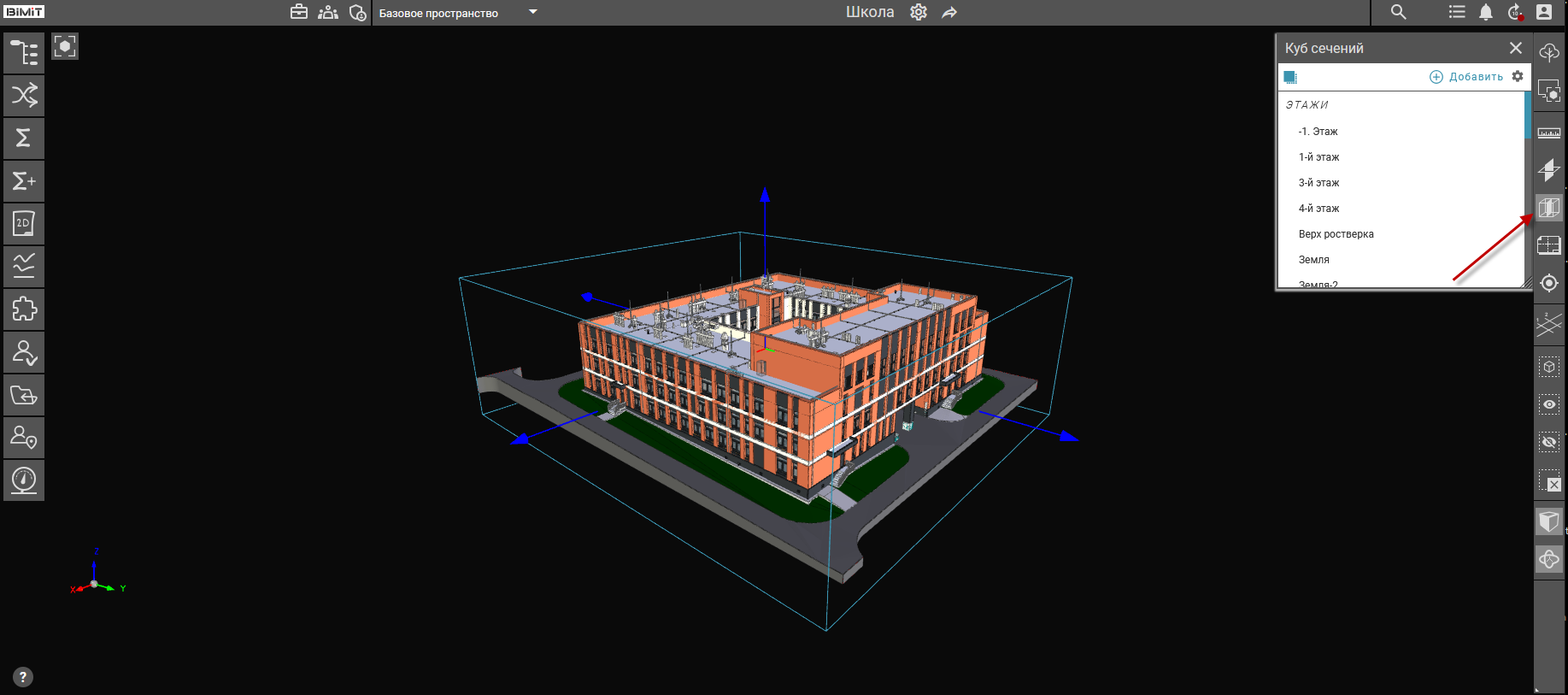Viewport: 1568px width, 695px height.
Task: Select the Верх ростверка level
Action: pyautogui.click(x=1336, y=234)
